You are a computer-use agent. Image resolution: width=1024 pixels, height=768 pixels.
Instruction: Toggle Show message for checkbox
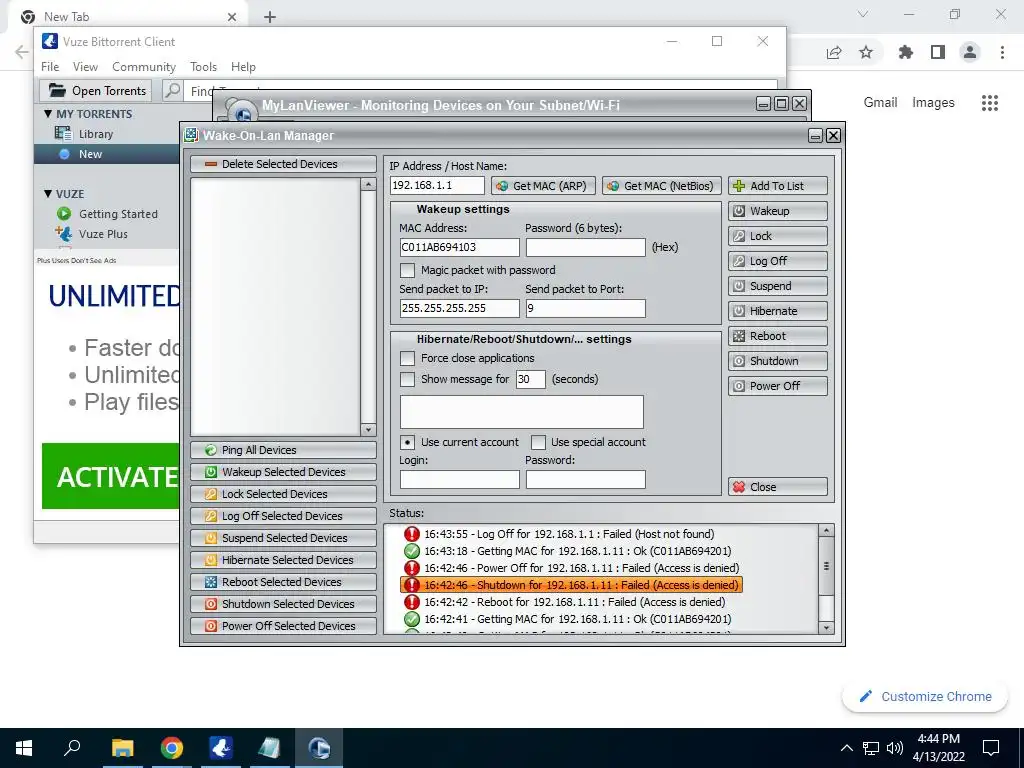pos(408,379)
